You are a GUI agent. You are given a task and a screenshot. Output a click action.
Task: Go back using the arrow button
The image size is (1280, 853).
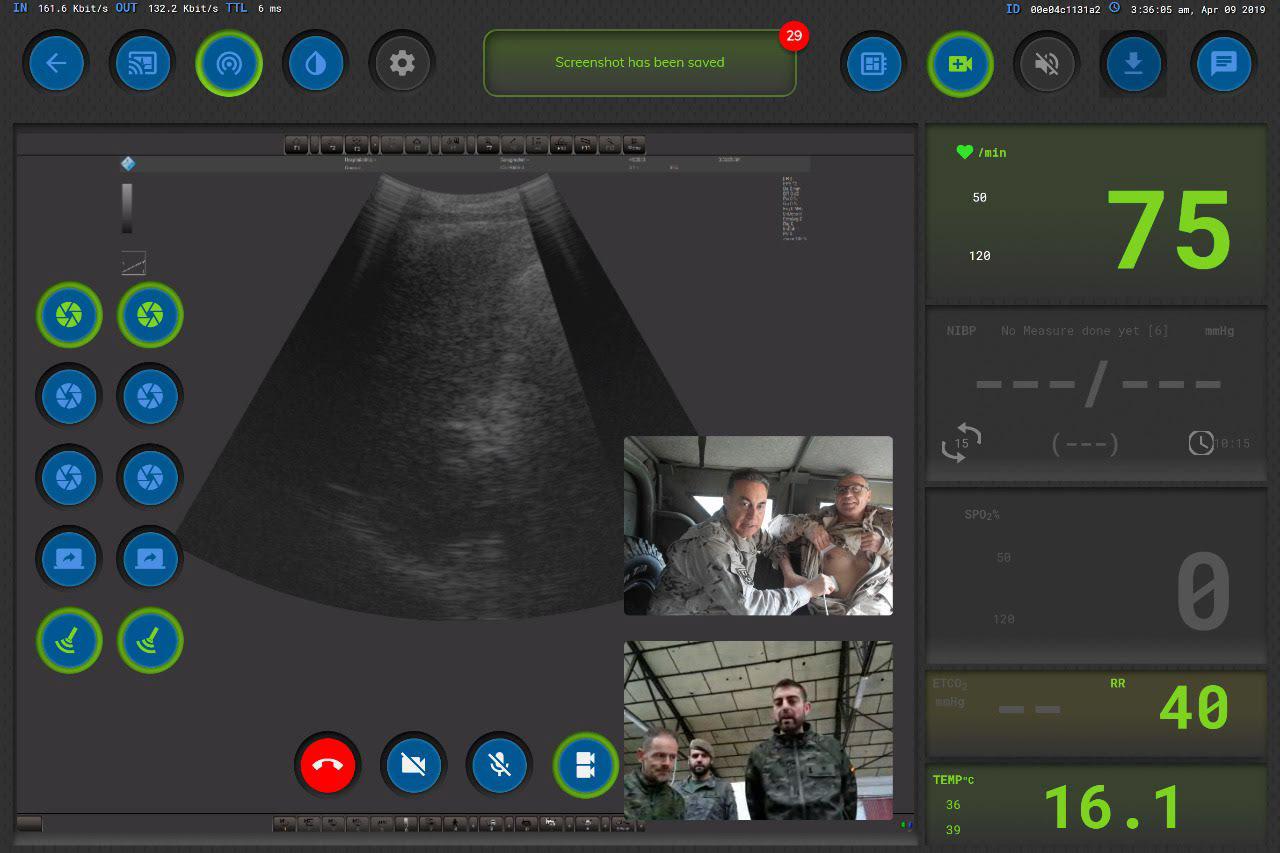(x=56, y=64)
